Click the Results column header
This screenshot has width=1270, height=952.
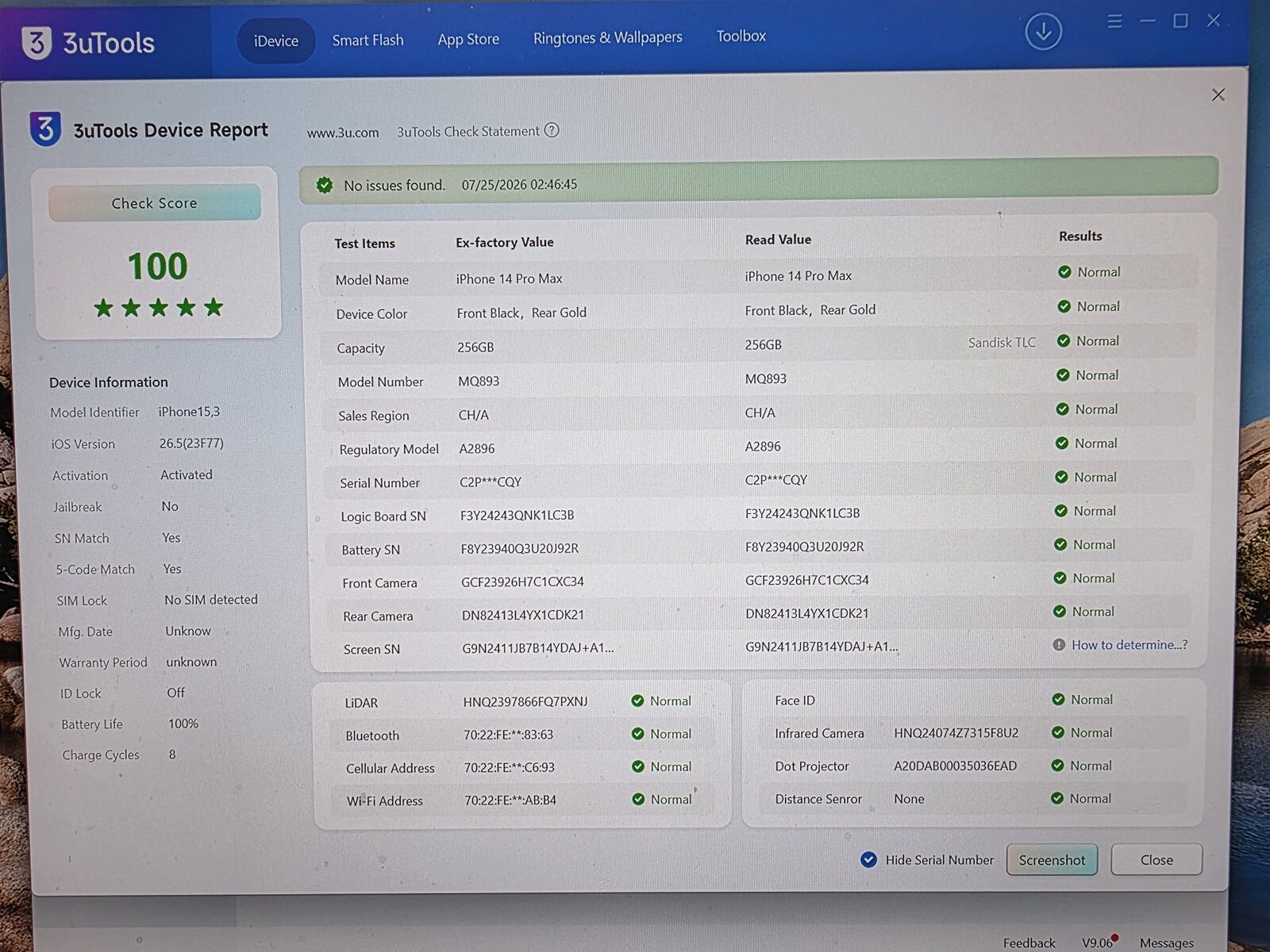1080,236
